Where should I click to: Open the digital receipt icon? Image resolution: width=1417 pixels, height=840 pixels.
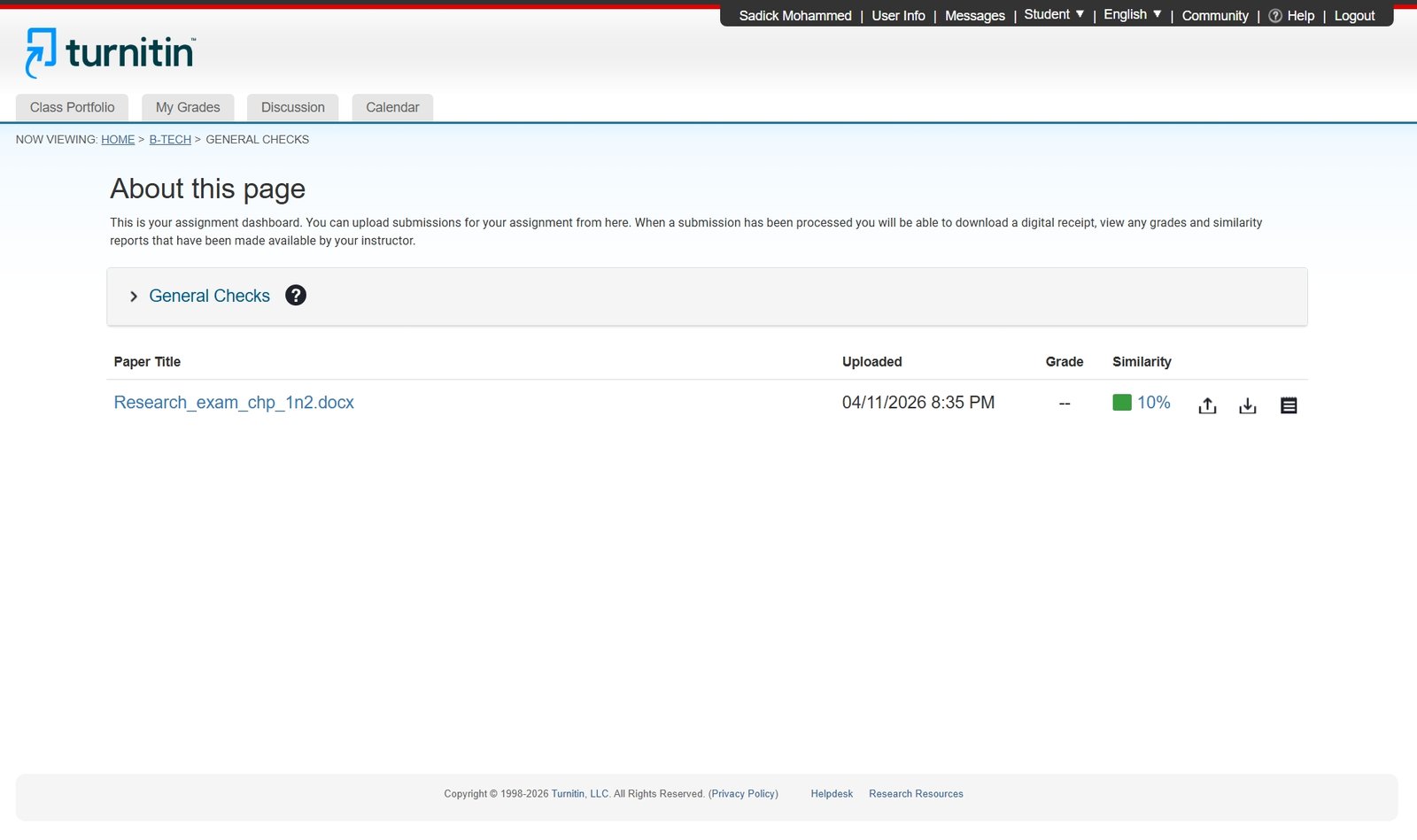click(x=1289, y=405)
